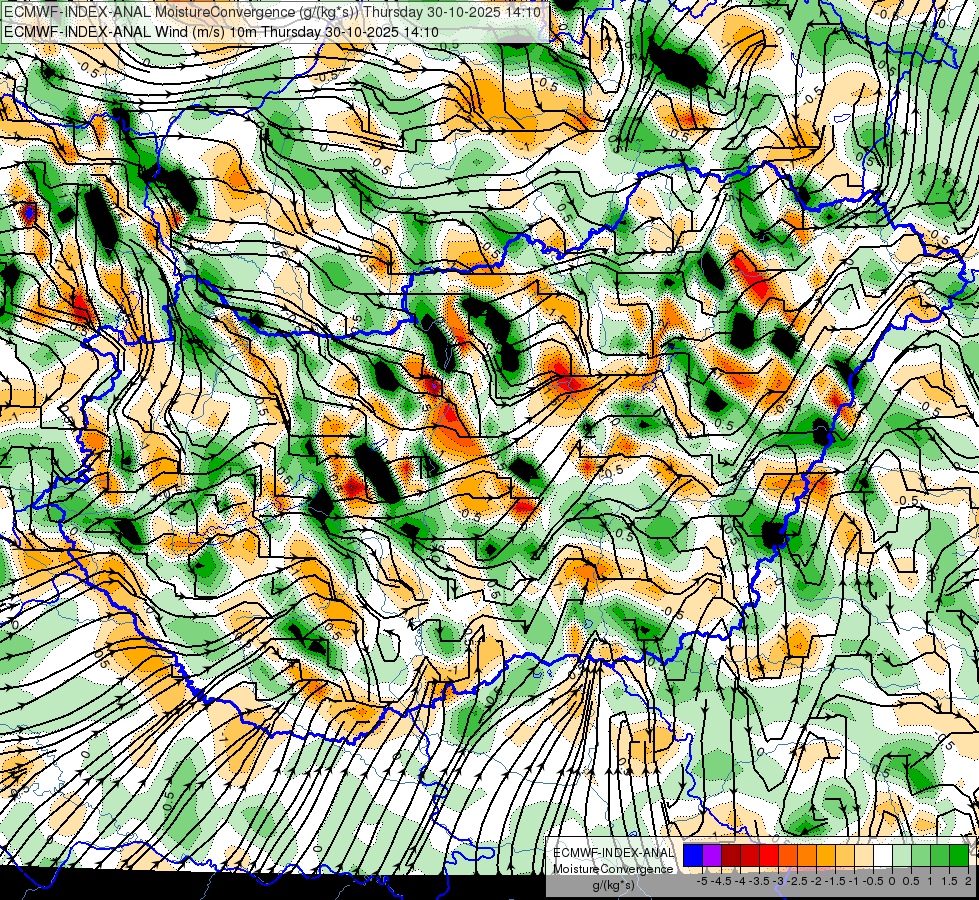Click the g/(kg*s) legend unit label
This screenshot has height=900, width=979.
pos(613,885)
